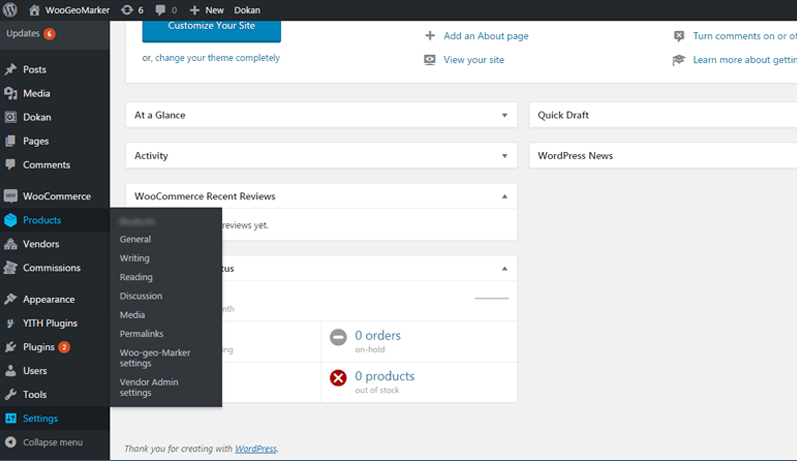Viewport: 797px width, 461px height.
Task: Click the Media sidebar icon
Action: 11,93
